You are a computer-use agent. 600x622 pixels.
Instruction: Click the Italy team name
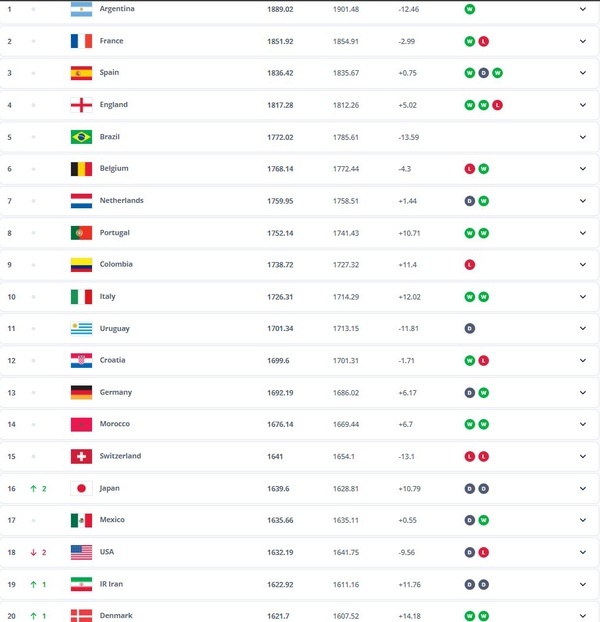click(x=109, y=297)
